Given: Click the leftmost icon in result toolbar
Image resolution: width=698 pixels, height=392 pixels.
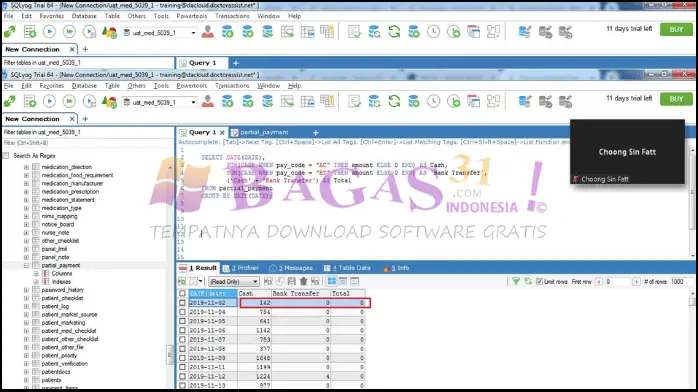Looking at the screenshot, I should (182, 281).
